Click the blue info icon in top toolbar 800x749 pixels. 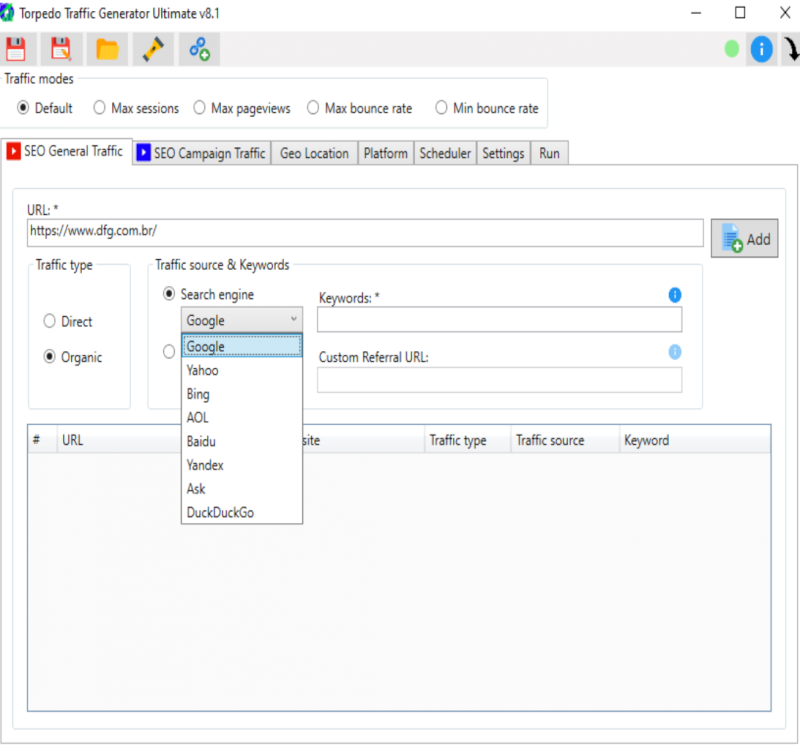tap(762, 48)
